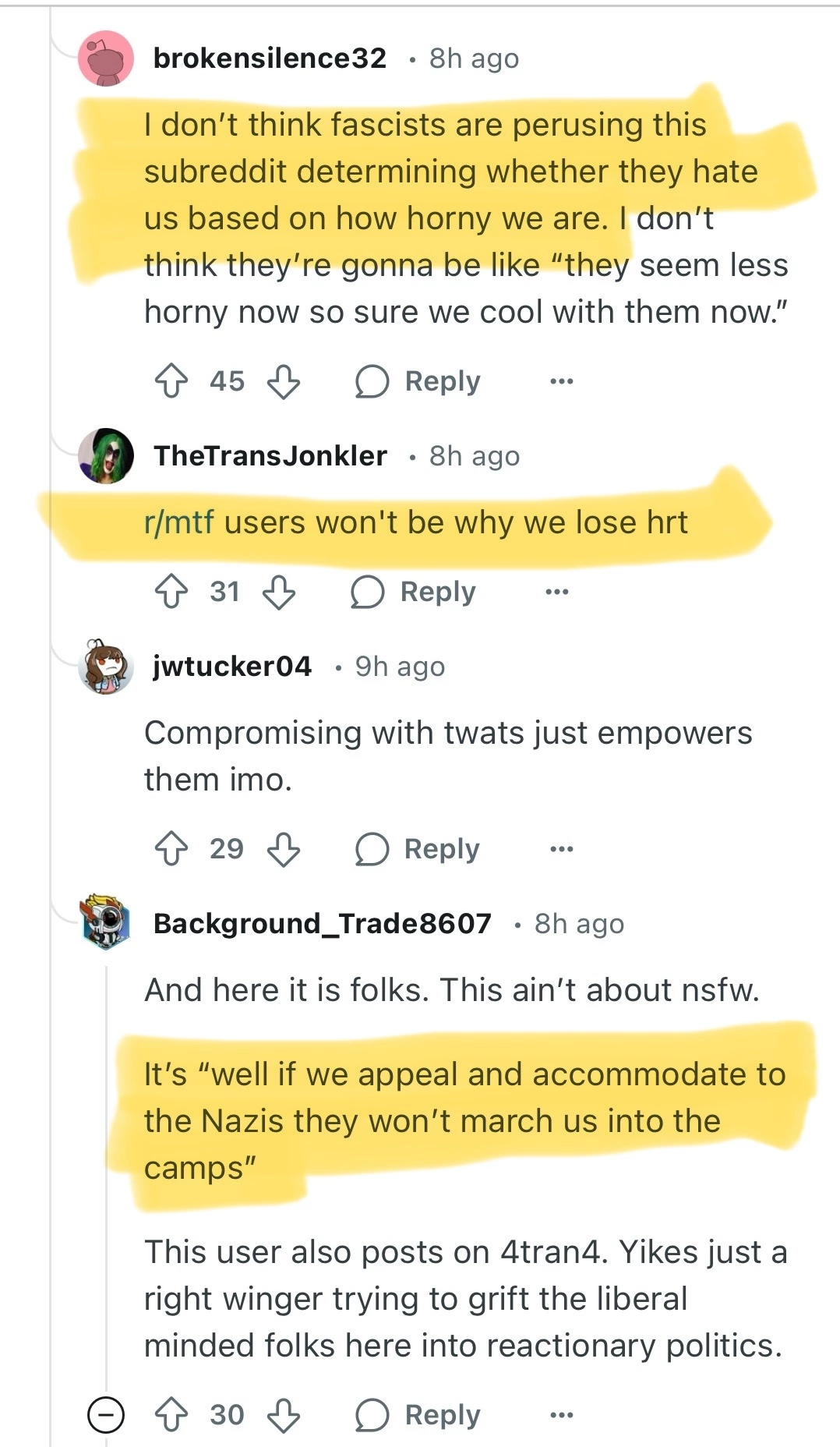Open the r/mtf subreddit link
Viewport: 840px width, 1447px height.
pos(178,522)
